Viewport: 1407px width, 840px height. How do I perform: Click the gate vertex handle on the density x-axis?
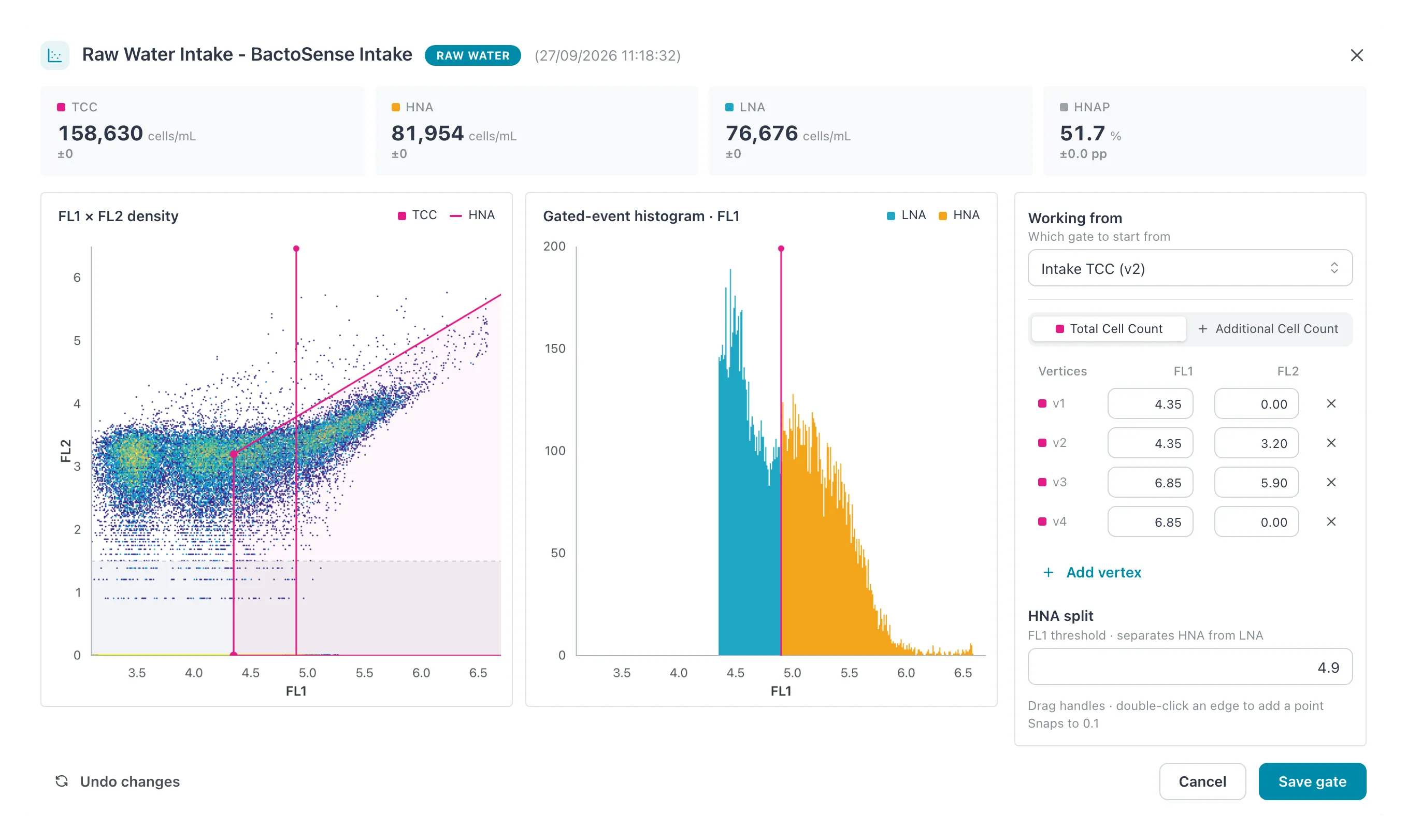[234, 655]
